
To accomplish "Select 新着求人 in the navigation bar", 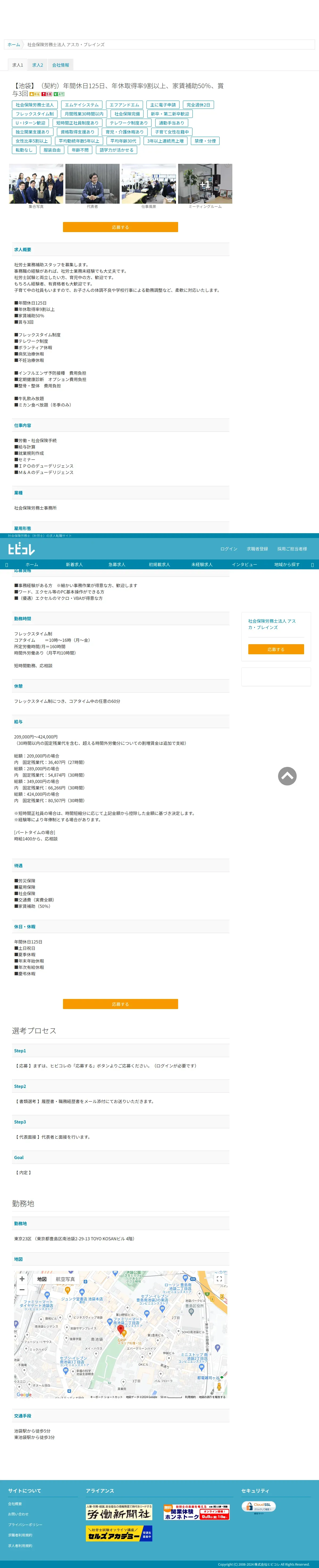I will coord(74,565).
